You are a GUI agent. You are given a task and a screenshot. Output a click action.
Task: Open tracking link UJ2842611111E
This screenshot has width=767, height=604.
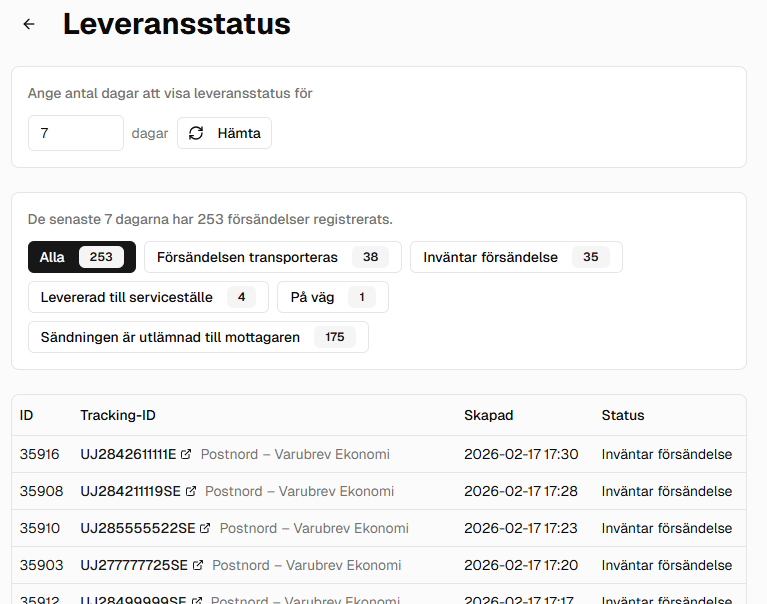click(128, 455)
